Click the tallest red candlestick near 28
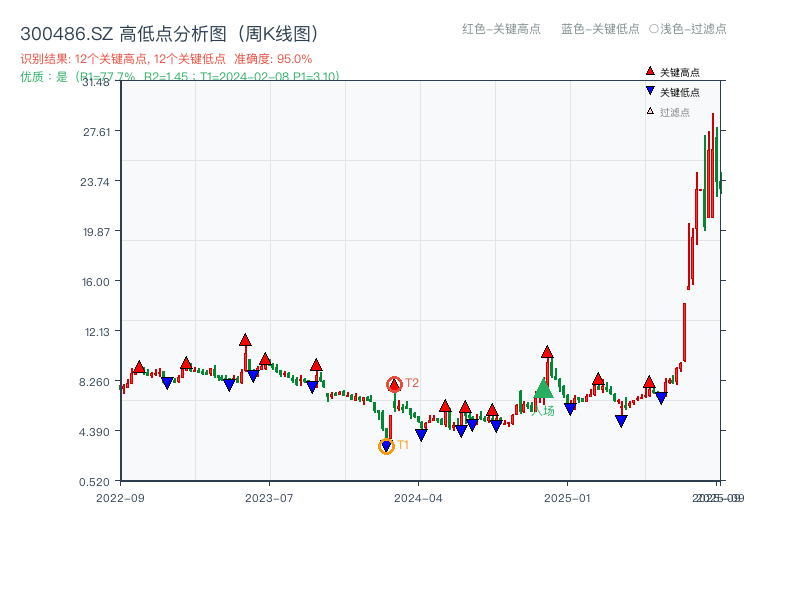Viewport: 800px width, 600px height. click(x=713, y=165)
